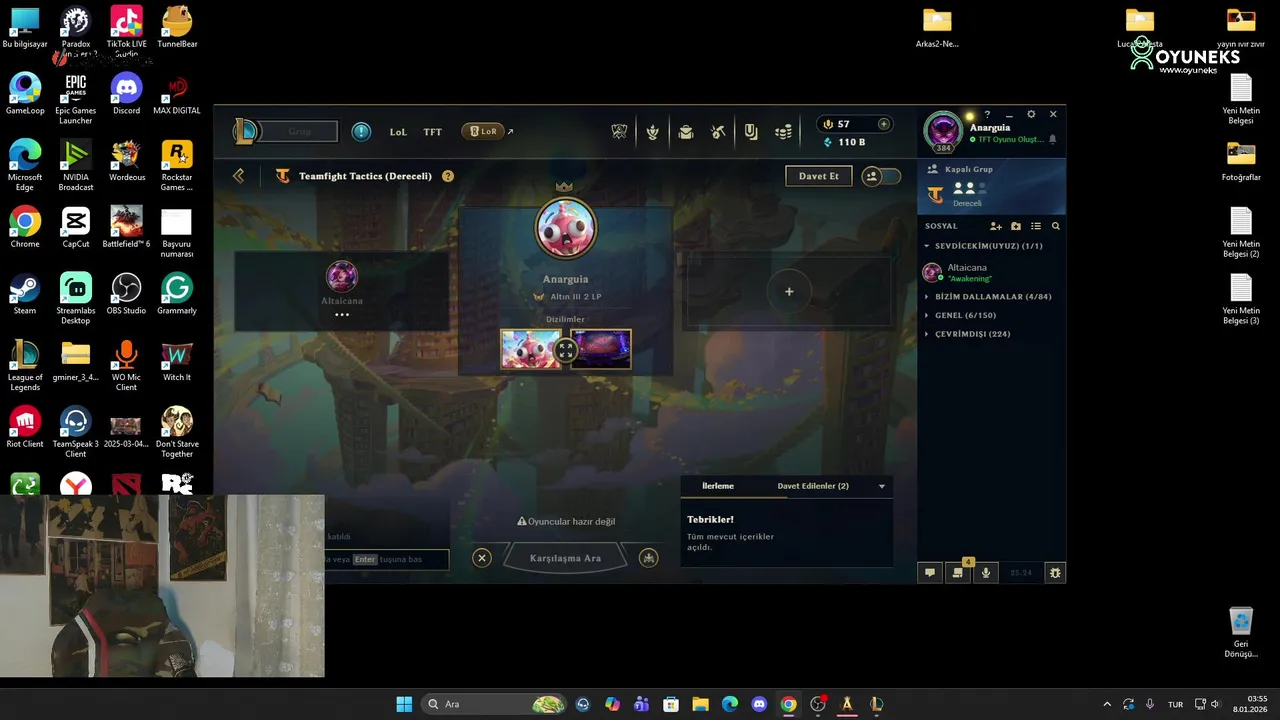This screenshot has height=720, width=1280.
Task: Open the Riot Client desktop shortcut
Action: (x=25, y=427)
